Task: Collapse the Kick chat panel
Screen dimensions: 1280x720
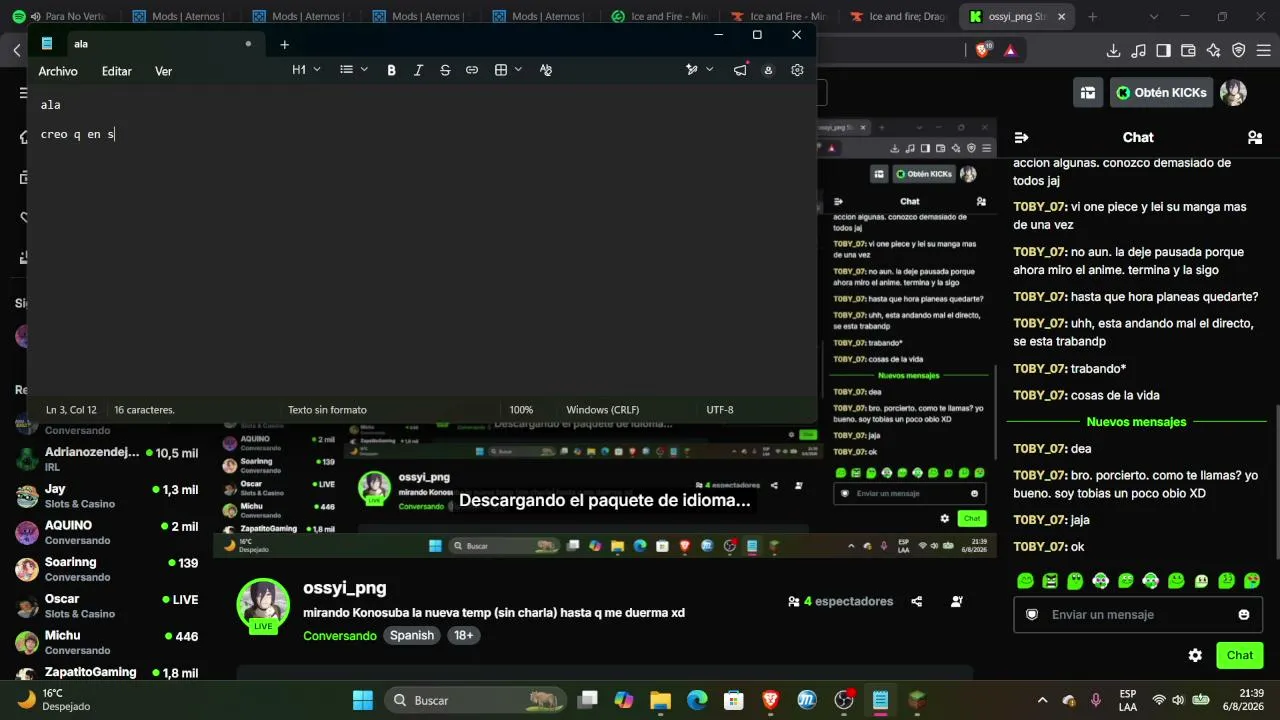Action: [1021, 137]
